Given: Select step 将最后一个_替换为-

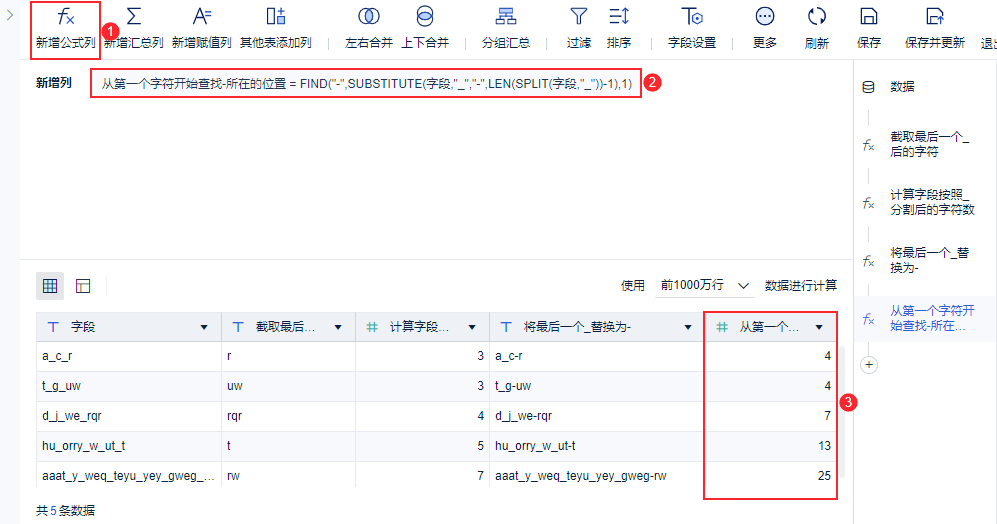Looking at the screenshot, I should pos(929,260).
